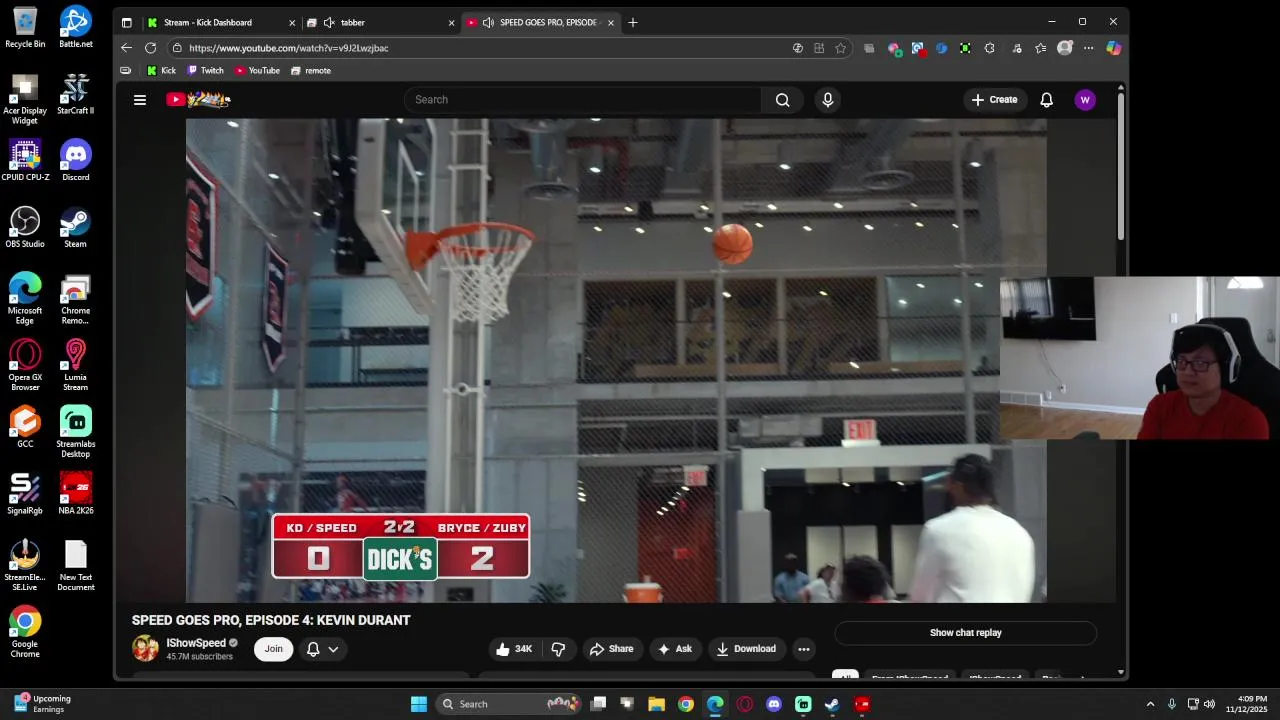This screenshot has height=720, width=1280.
Task: Open New Text Document on desktop
Action: (75, 566)
